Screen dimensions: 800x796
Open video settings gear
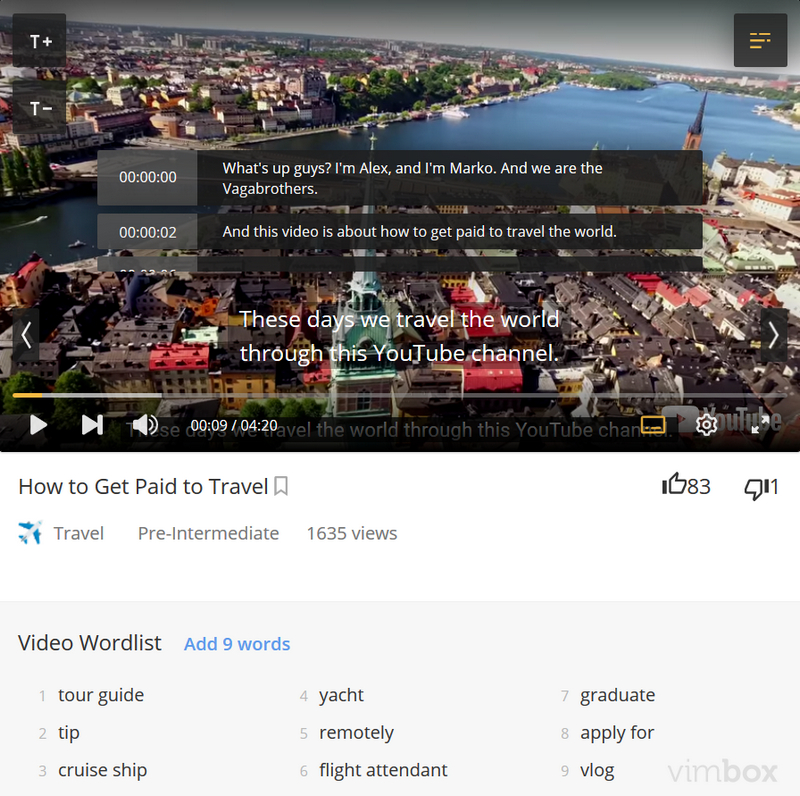pos(707,425)
